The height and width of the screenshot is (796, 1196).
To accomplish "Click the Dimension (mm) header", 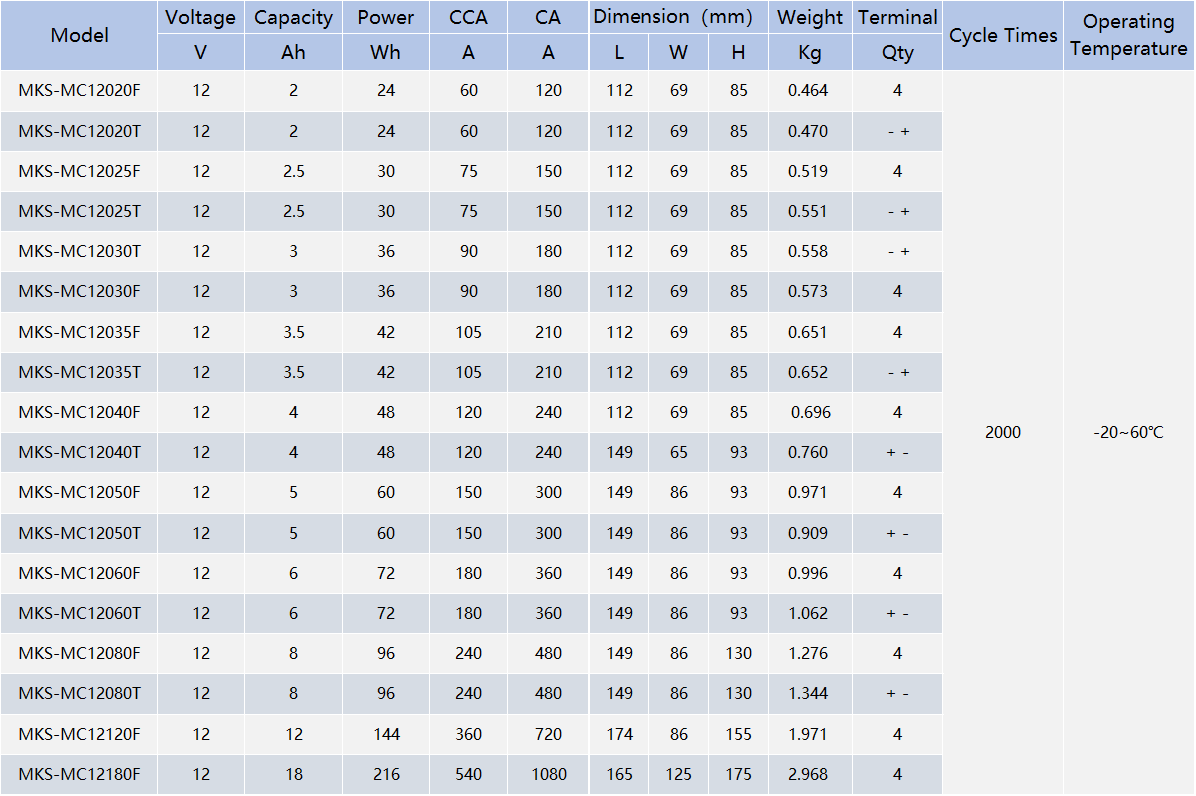I will [x=673, y=17].
